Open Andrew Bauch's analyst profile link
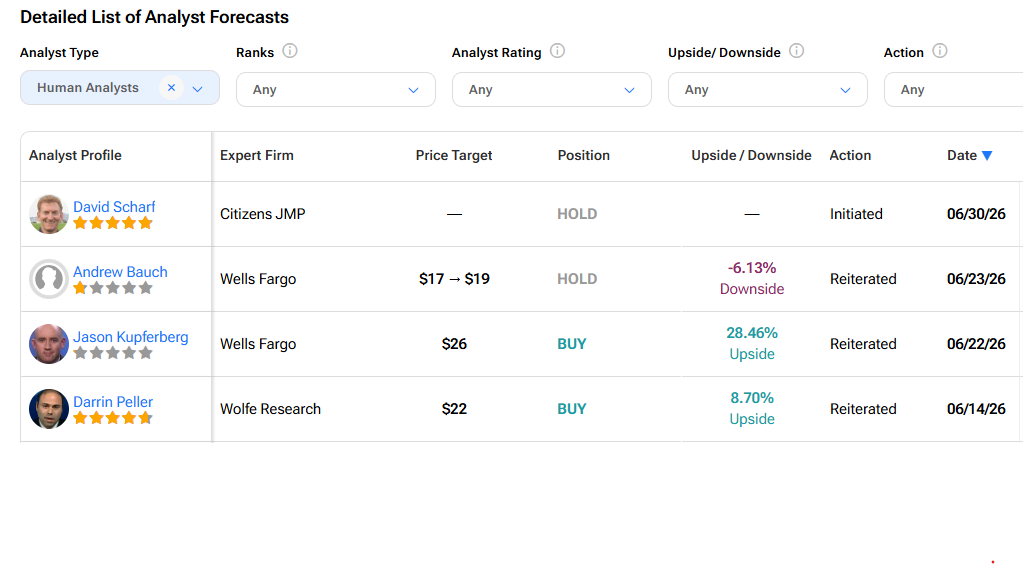The image size is (1023, 564). (120, 272)
